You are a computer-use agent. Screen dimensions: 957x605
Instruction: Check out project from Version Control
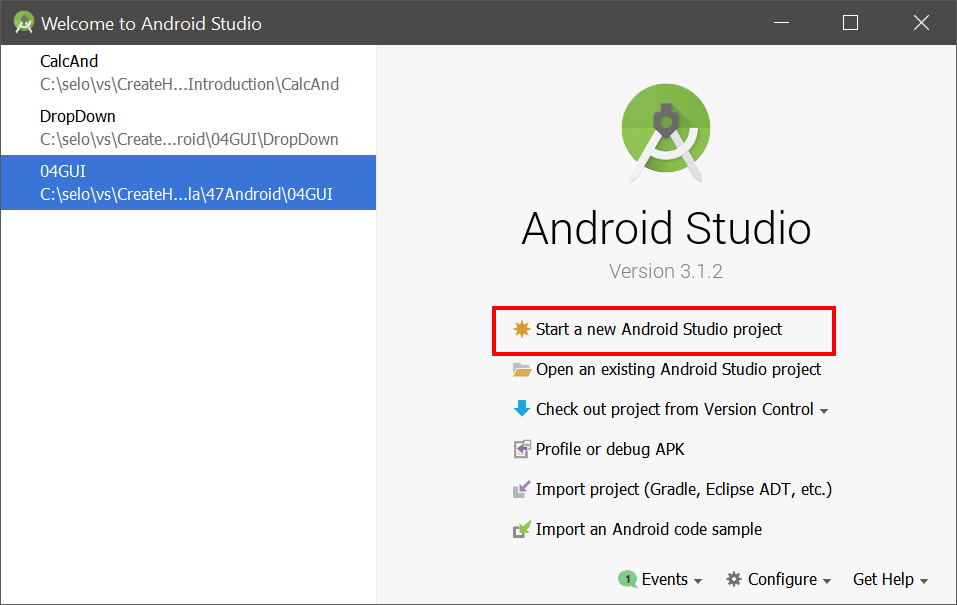tap(674, 409)
